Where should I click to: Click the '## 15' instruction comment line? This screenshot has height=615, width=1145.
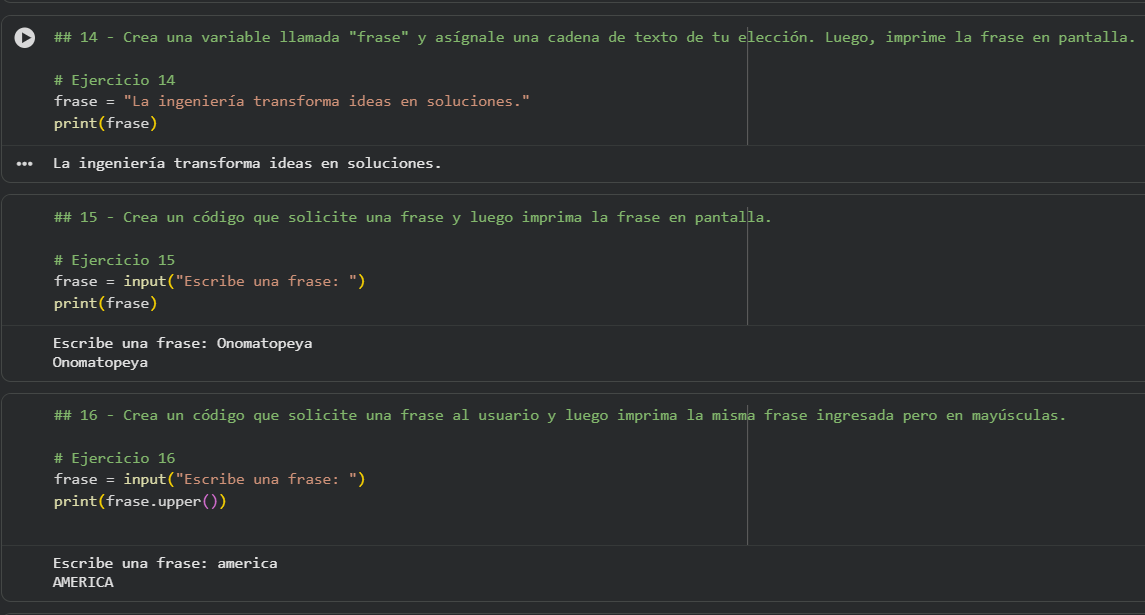click(x=412, y=217)
